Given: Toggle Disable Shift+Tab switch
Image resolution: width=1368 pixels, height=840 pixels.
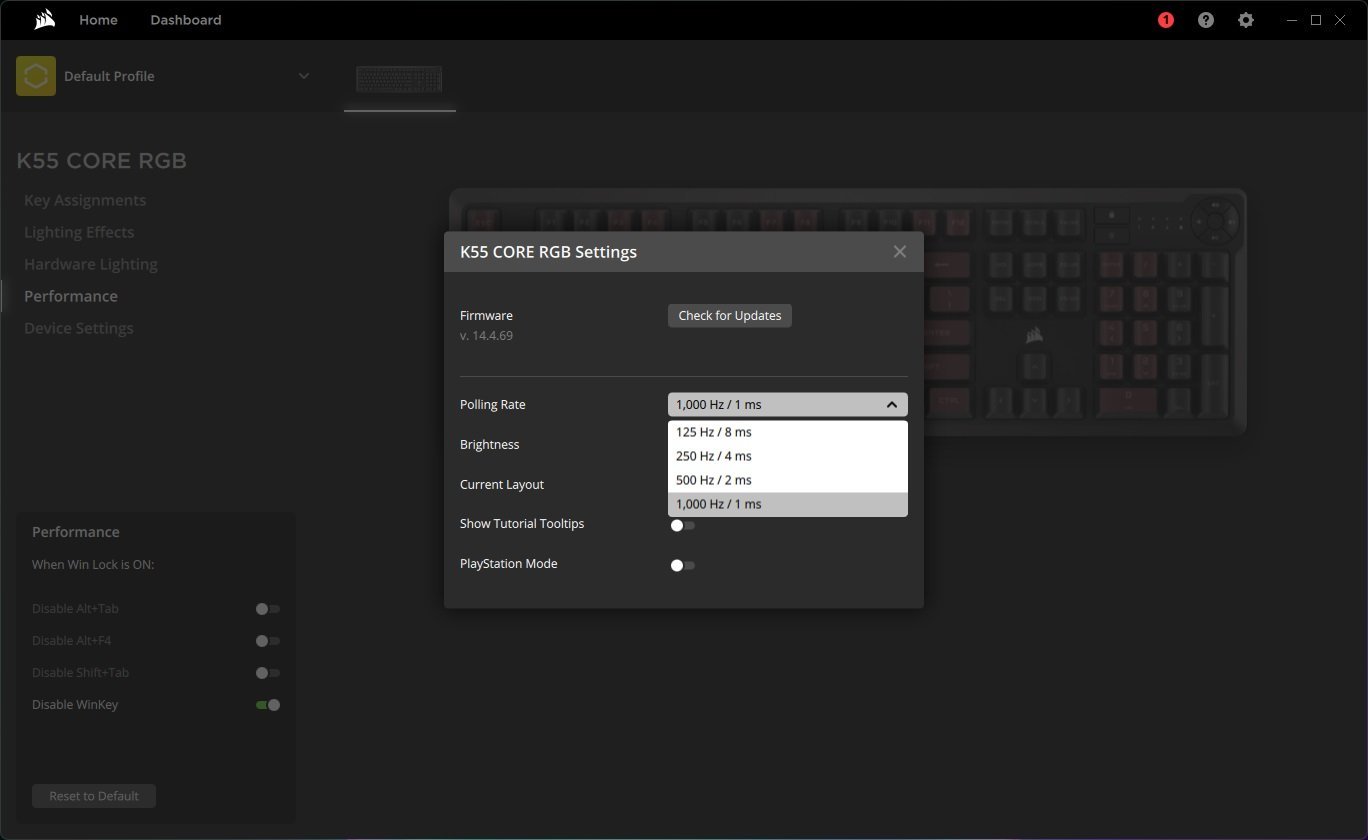Looking at the screenshot, I should click(x=268, y=673).
